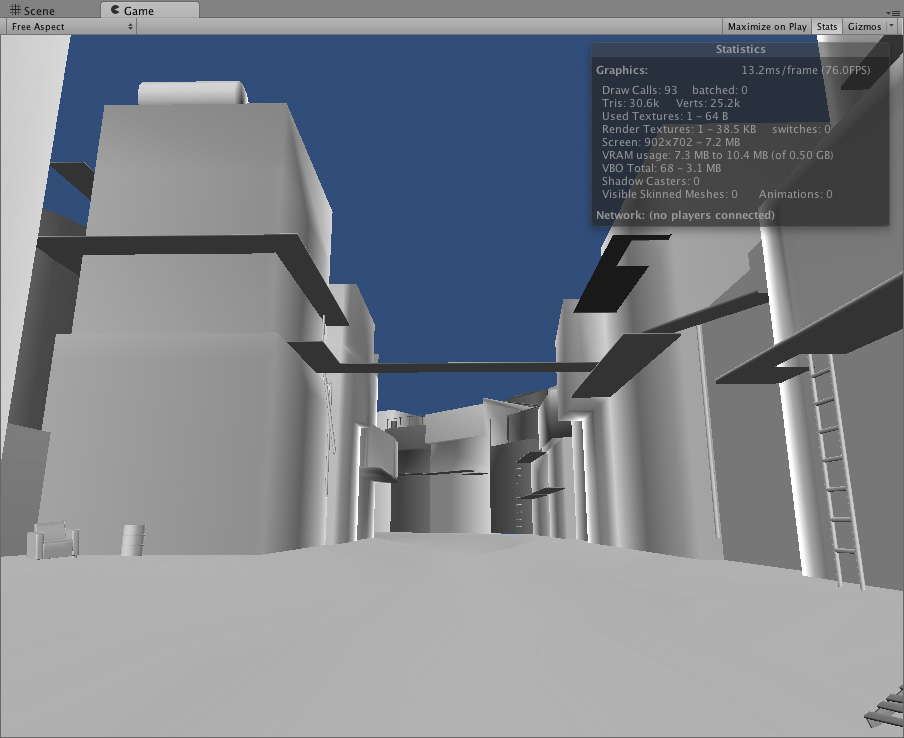This screenshot has width=904, height=738.
Task: Click 'Render Textures: 1 - 38.5 KB' text
Action: (679, 129)
